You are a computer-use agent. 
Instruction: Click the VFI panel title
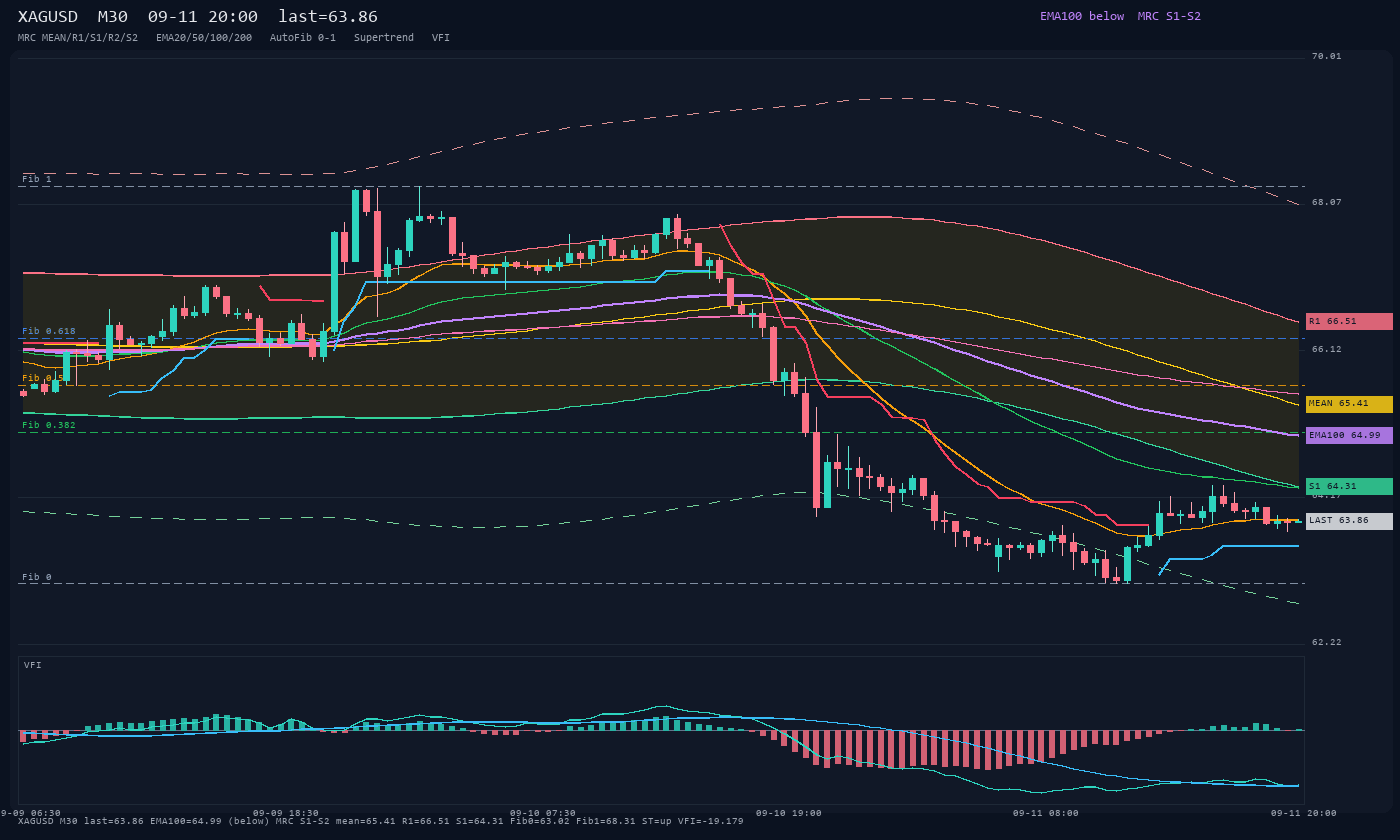[x=33, y=665]
